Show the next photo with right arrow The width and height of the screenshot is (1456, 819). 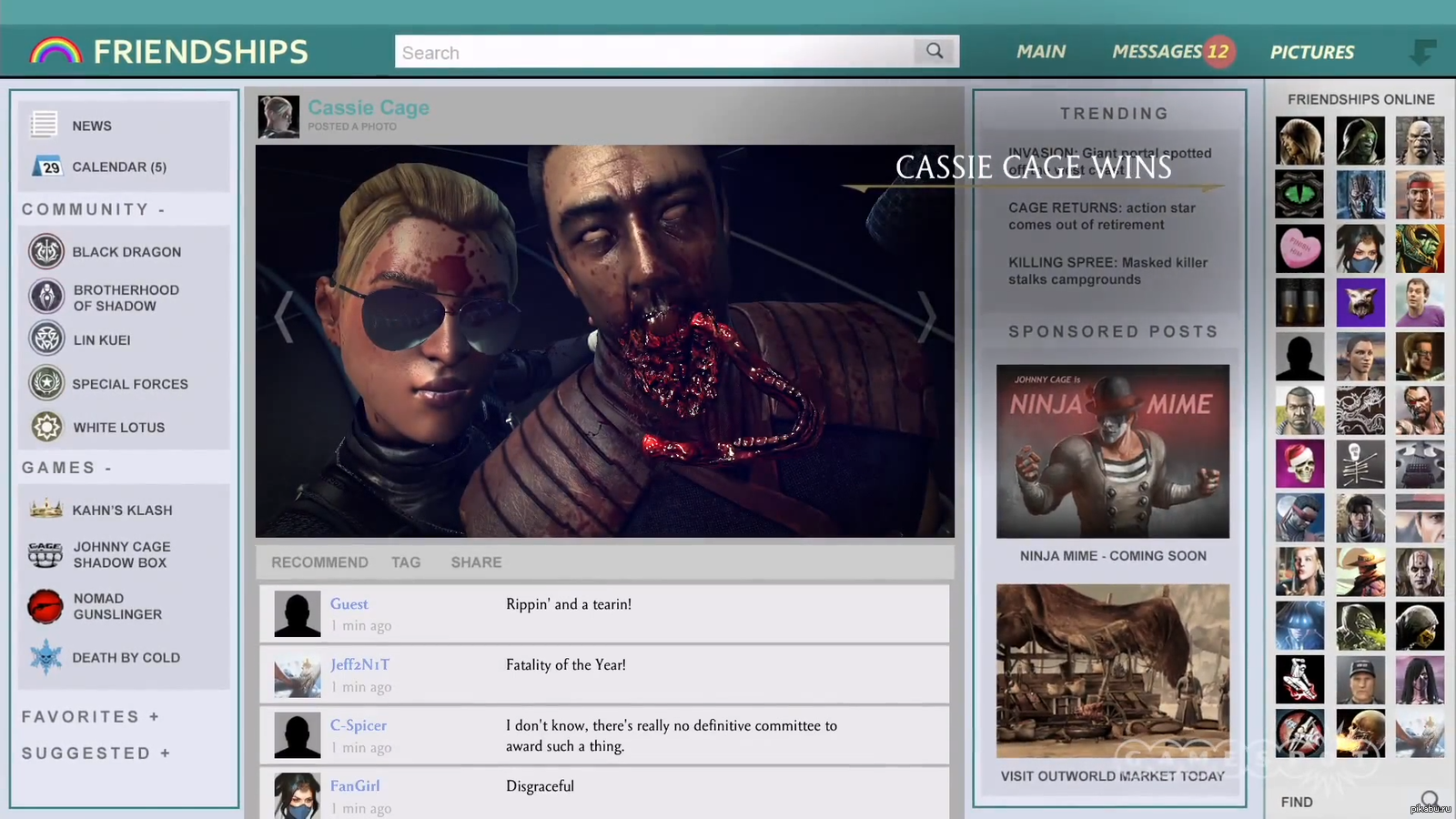925,317
